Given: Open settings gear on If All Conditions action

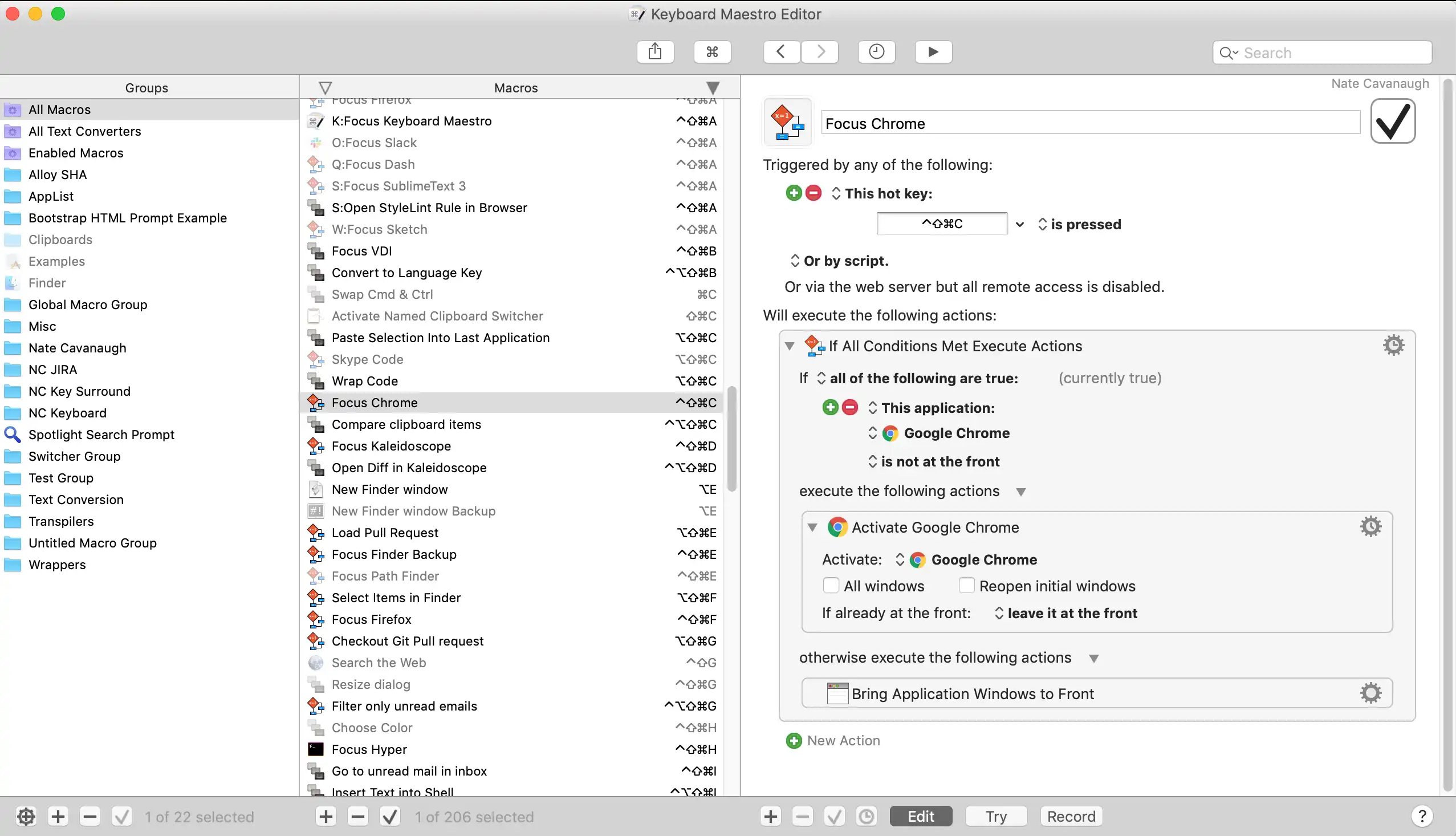Looking at the screenshot, I should [1394, 344].
